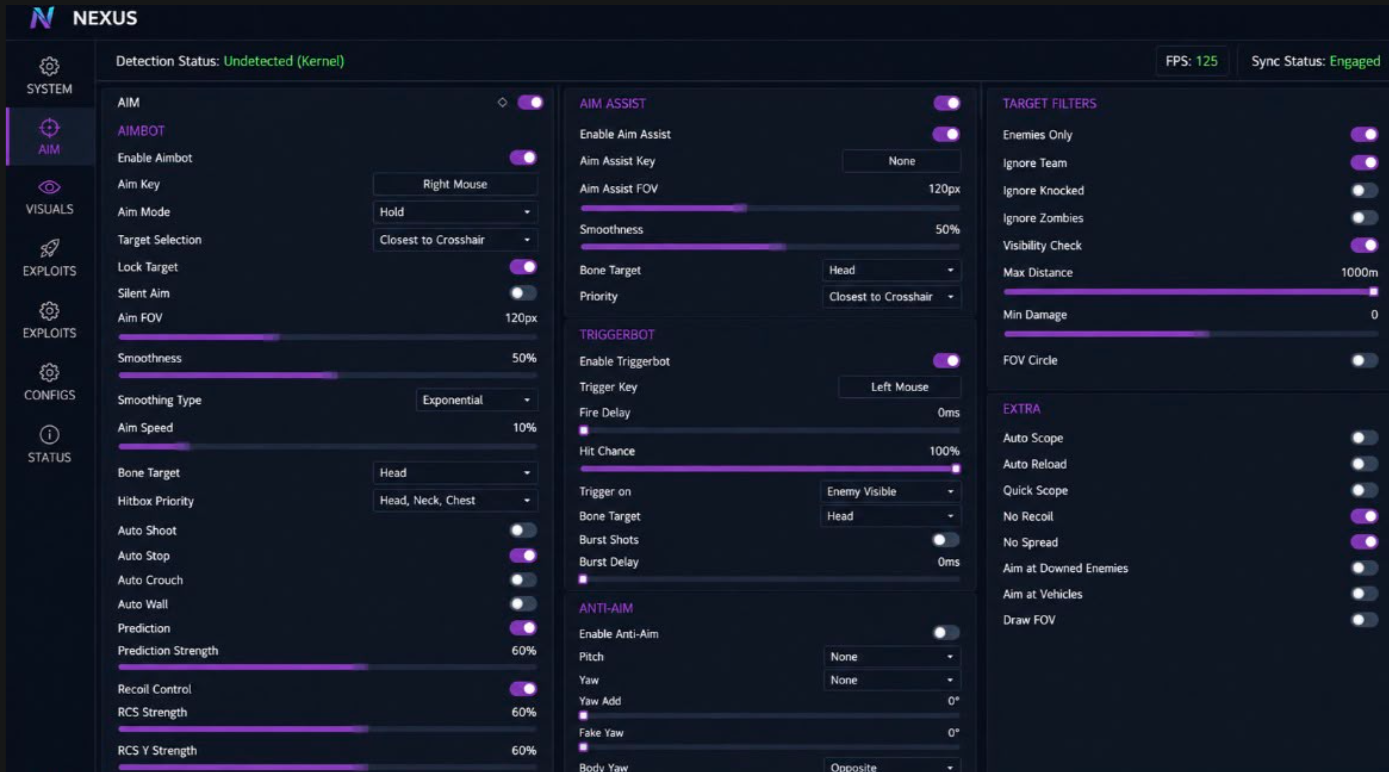Open the CONFIGS gear icon section
This screenshot has height=772, width=1389.
tap(49, 372)
